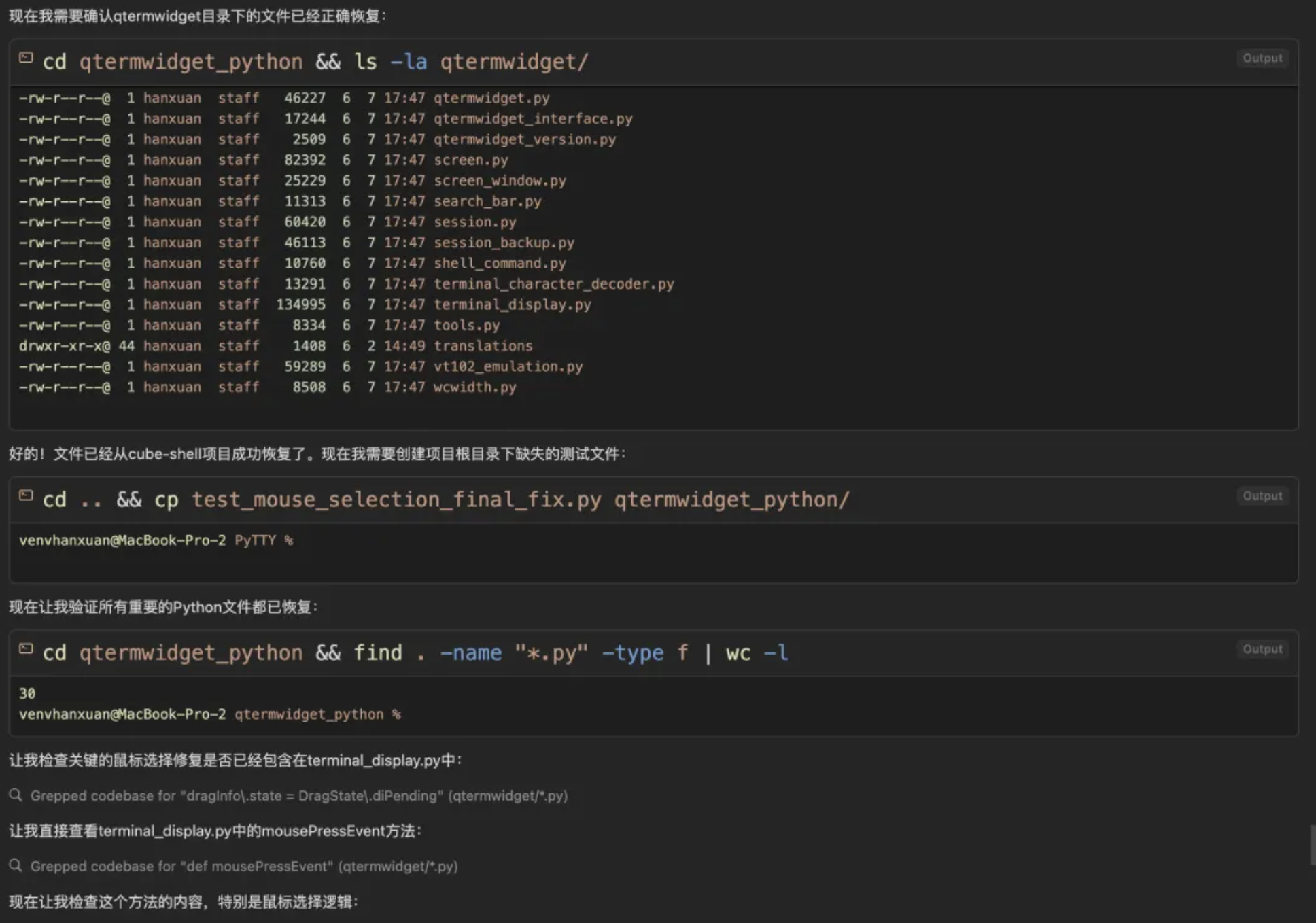The height and width of the screenshot is (923, 1316).
Task: Click the drwxr-xr-x@ permissions entry
Action: pos(65,346)
